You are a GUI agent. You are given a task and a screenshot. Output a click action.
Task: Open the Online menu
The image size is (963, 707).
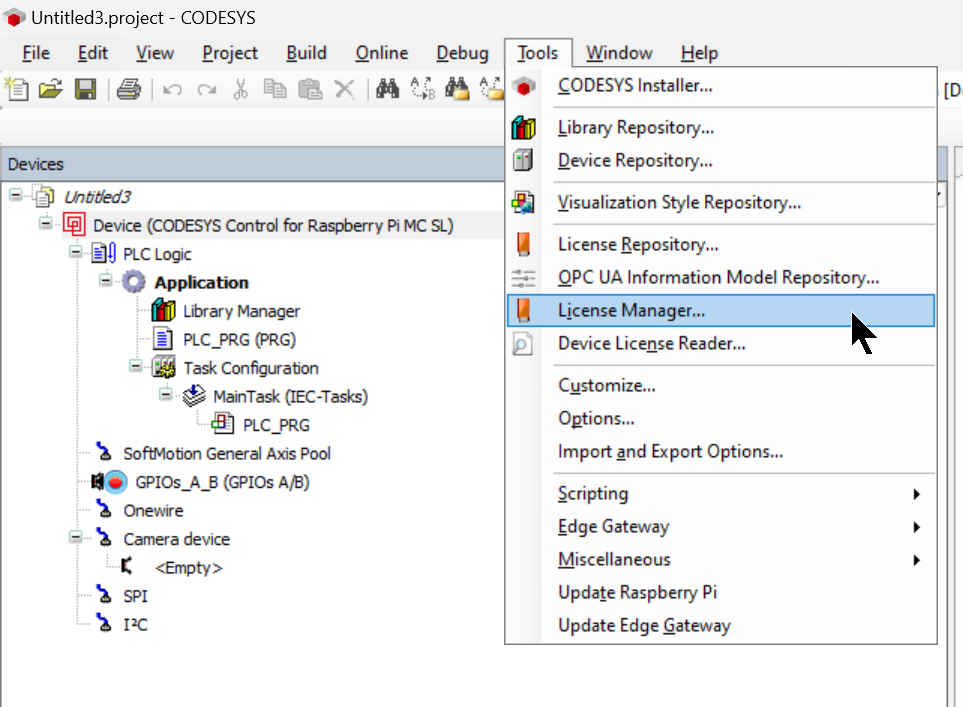tap(381, 53)
